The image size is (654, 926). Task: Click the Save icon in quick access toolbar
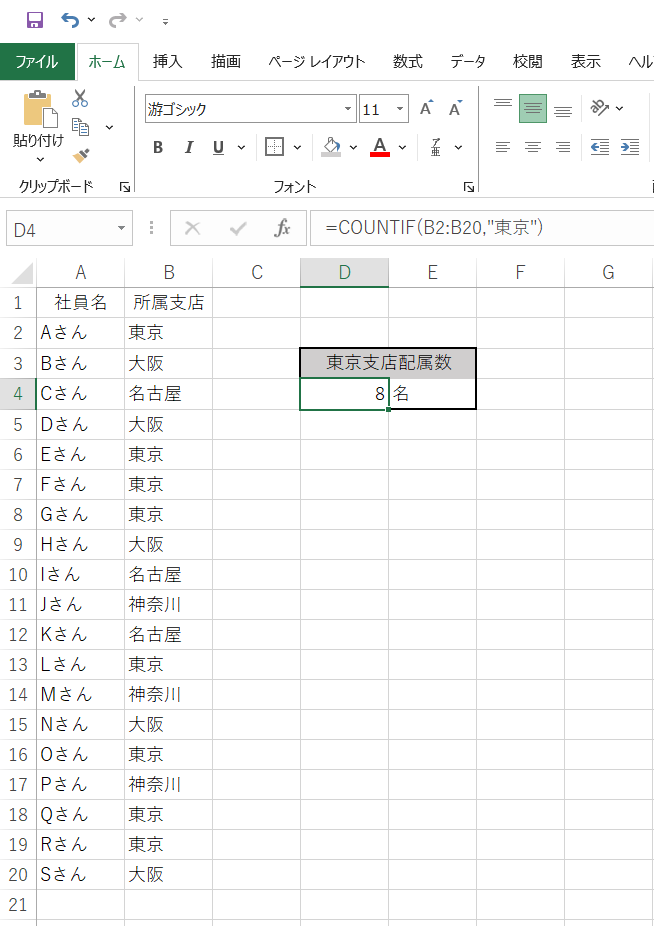point(34,20)
